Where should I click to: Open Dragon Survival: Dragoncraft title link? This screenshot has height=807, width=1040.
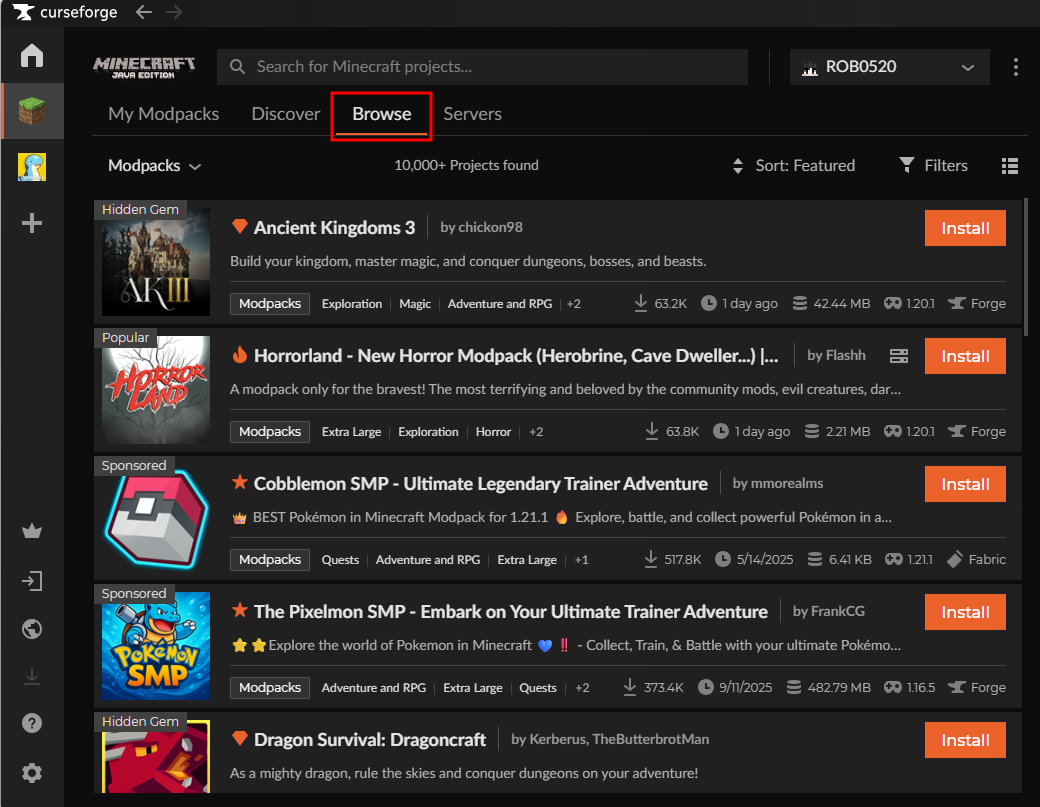pos(369,739)
